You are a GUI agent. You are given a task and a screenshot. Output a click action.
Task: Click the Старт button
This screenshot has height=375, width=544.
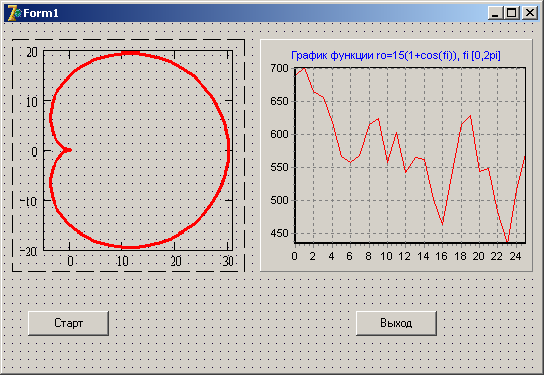(x=68, y=323)
